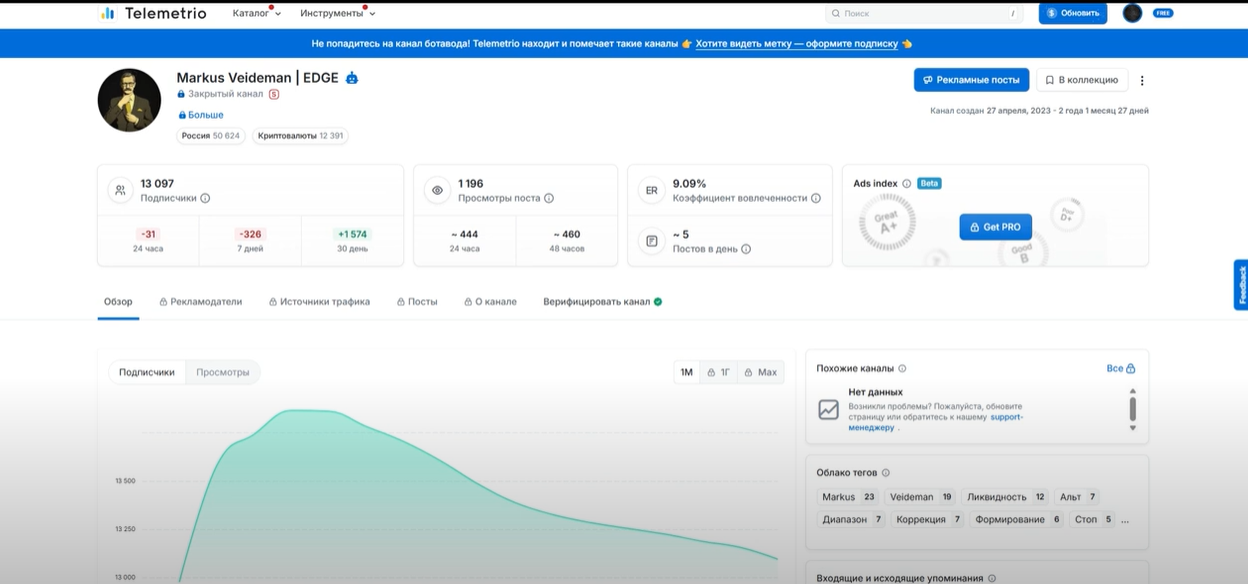Click the info icon next to Облако тегов

(886, 473)
